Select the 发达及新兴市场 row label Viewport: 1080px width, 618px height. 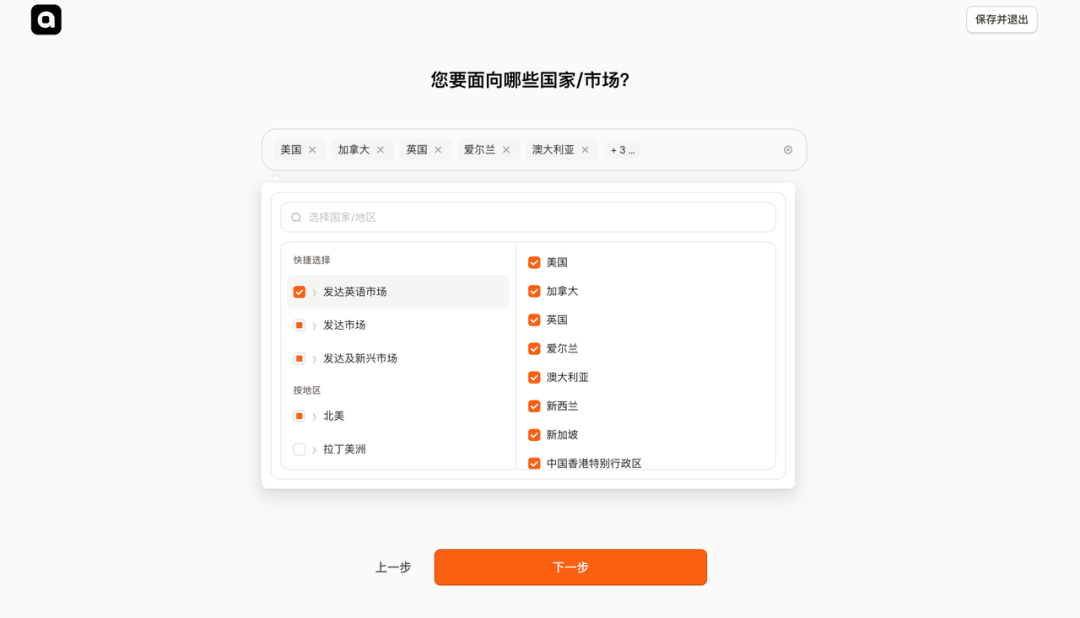[x=360, y=358]
